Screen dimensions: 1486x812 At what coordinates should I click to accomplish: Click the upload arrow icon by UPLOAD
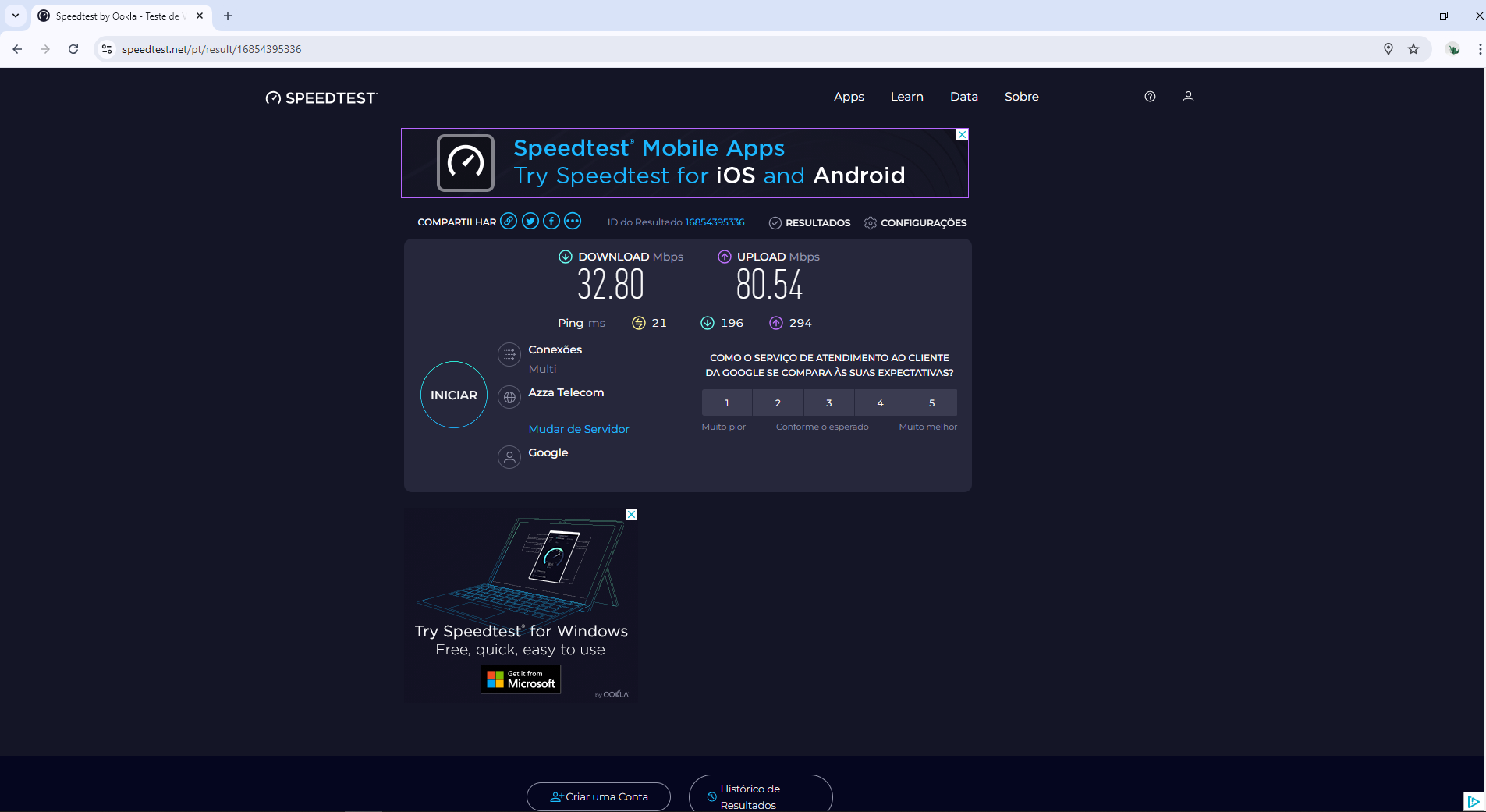725,257
